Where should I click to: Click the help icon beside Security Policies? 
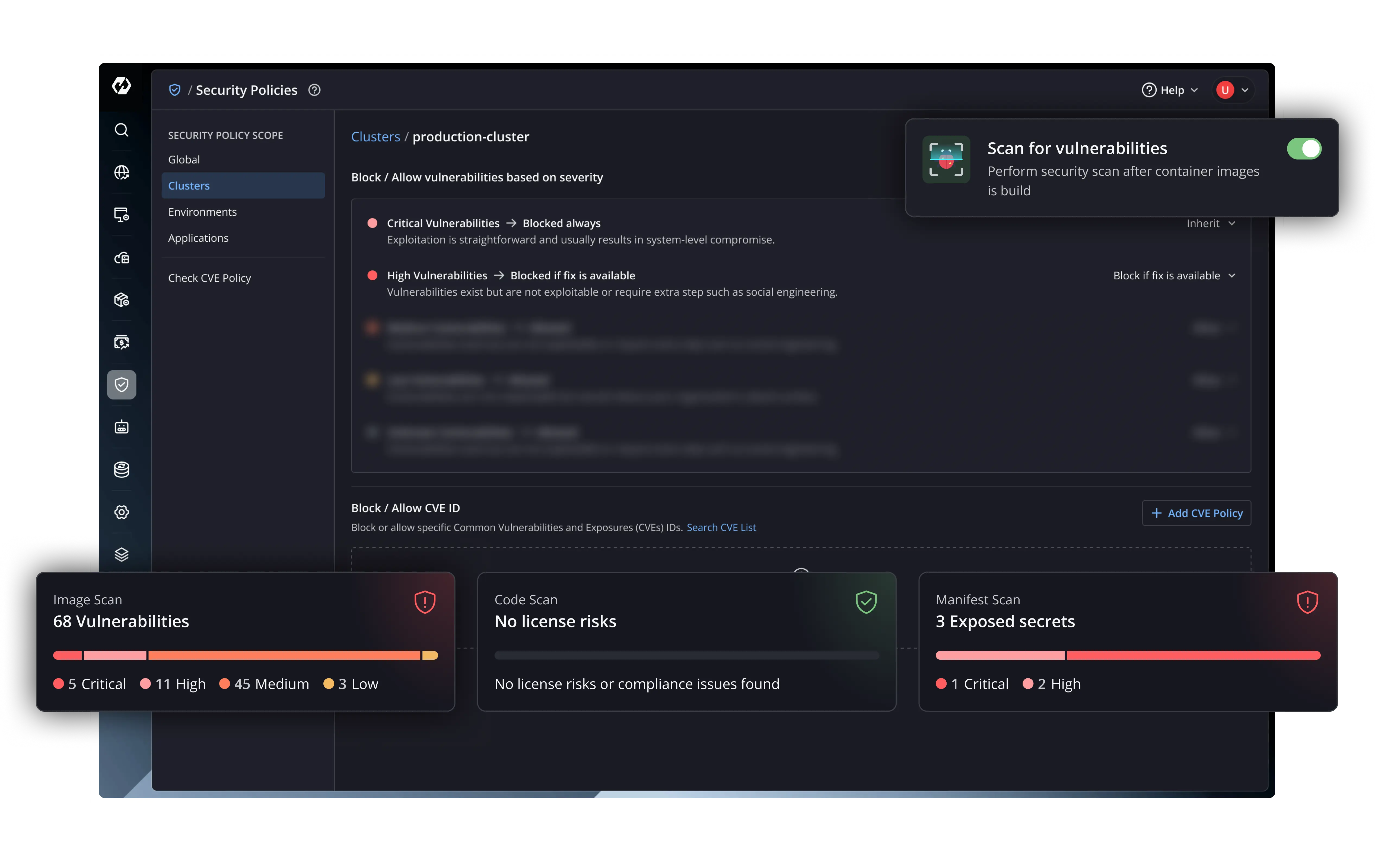click(314, 90)
